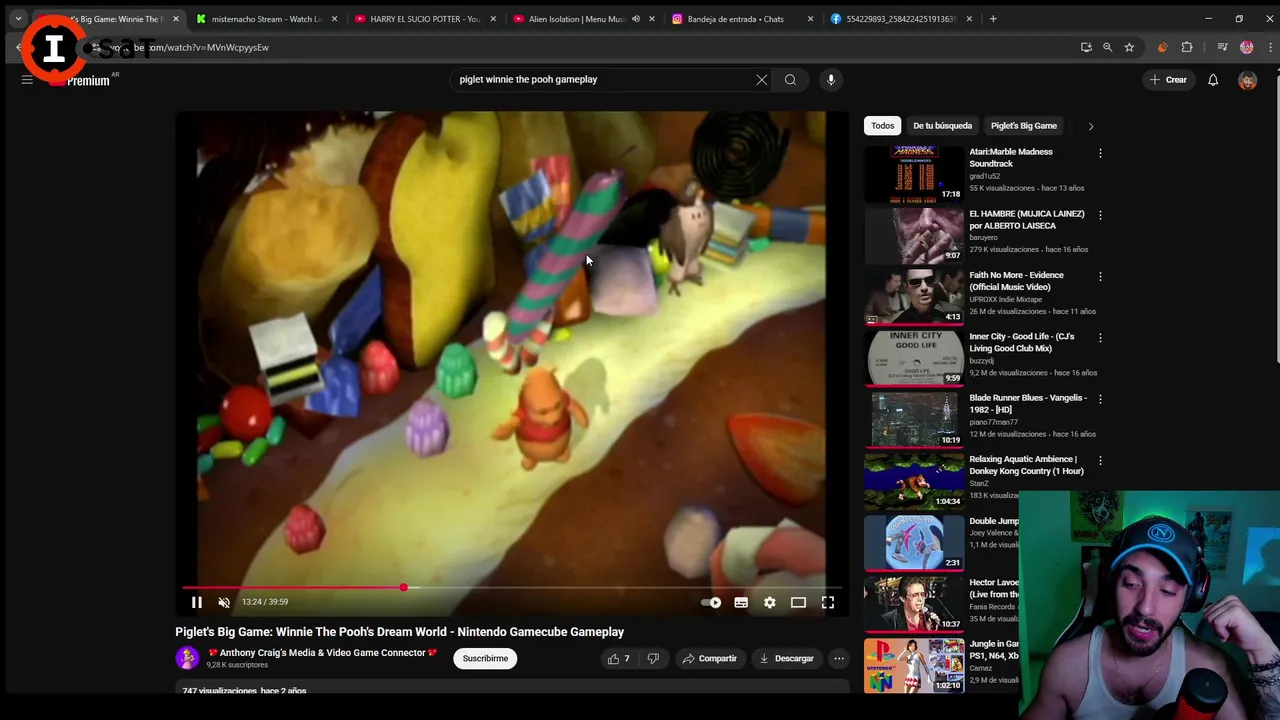The width and height of the screenshot is (1280, 720).
Task: Open Faith No More - Evidence title
Action: coord(1016,281)
